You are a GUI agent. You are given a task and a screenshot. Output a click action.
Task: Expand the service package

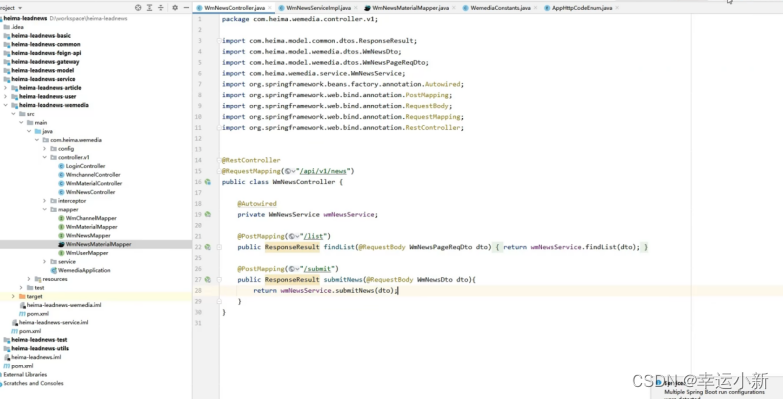click(44, 262)
